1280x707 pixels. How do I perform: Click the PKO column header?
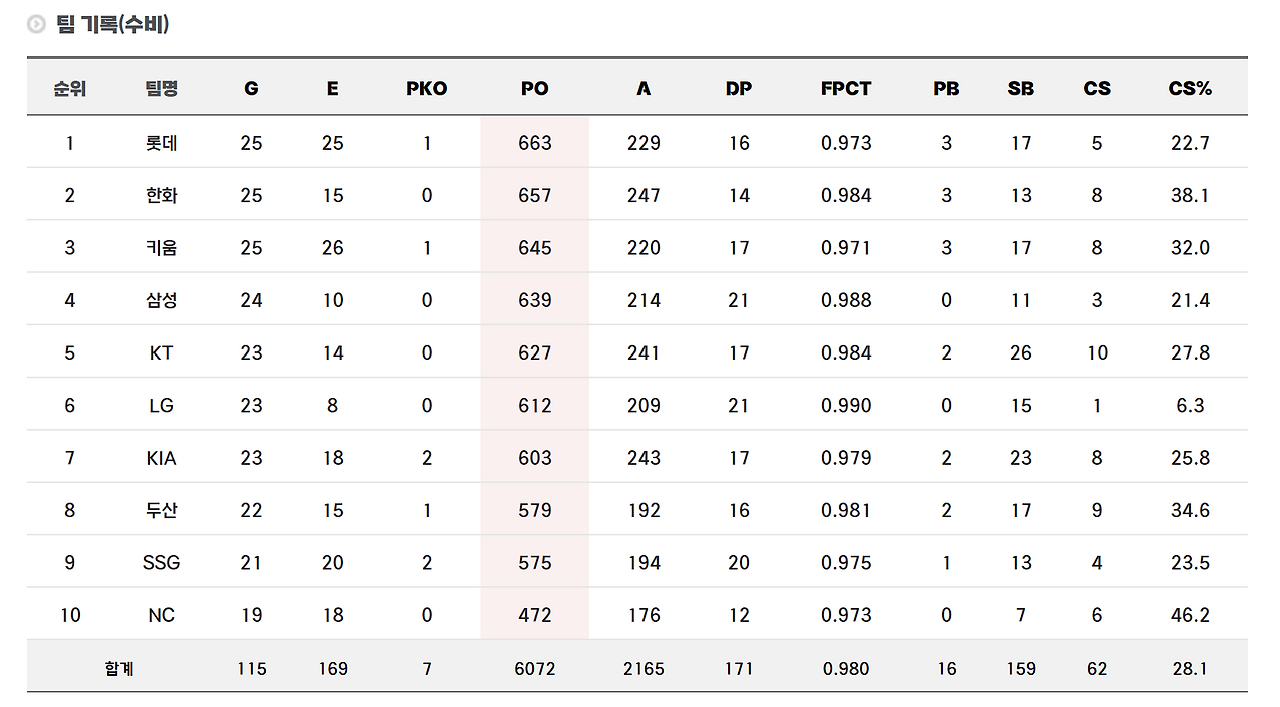[427, 88]
